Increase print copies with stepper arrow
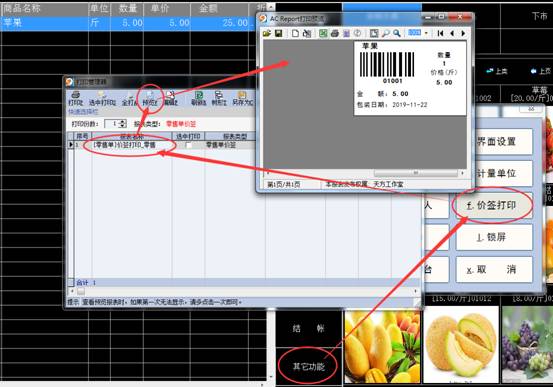 pyautogui.click(x=123, y=122)
